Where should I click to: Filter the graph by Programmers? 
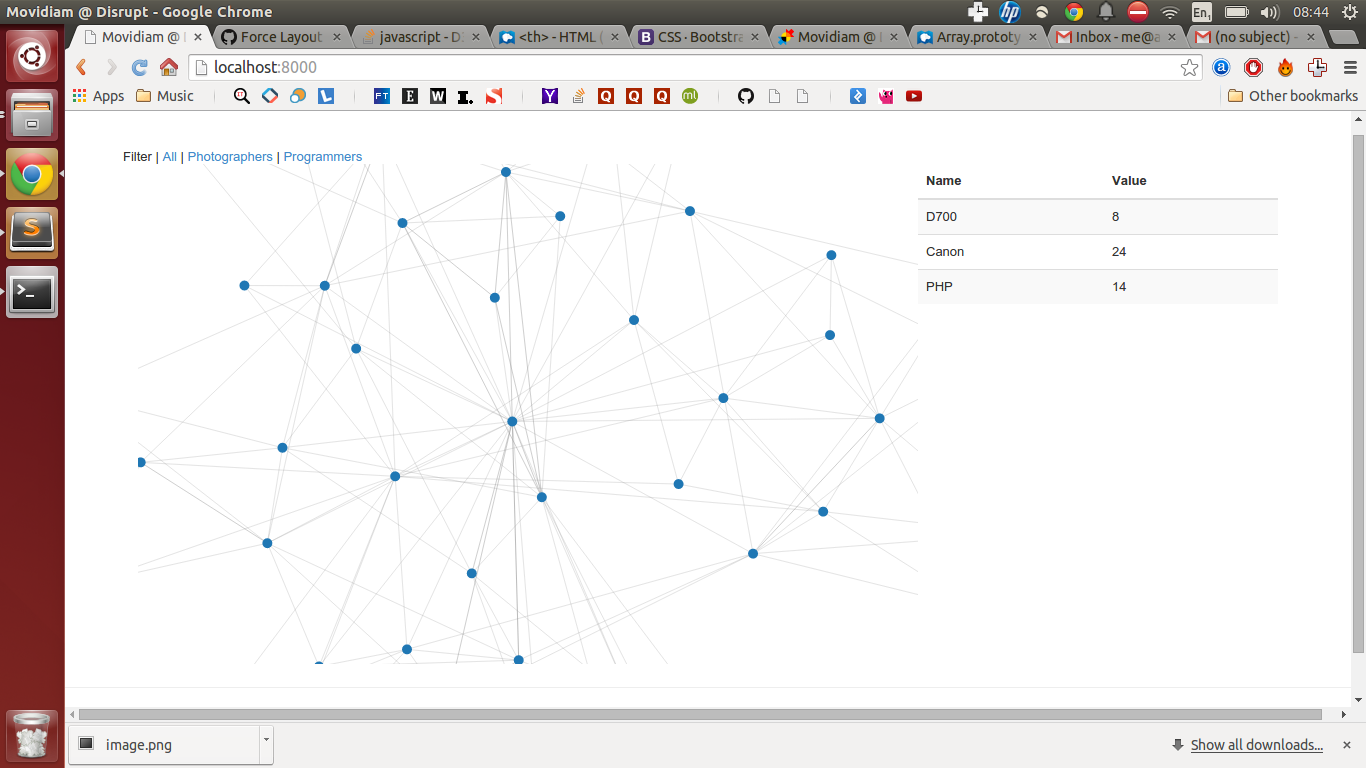pyautogui.click(x=323, y=157)
